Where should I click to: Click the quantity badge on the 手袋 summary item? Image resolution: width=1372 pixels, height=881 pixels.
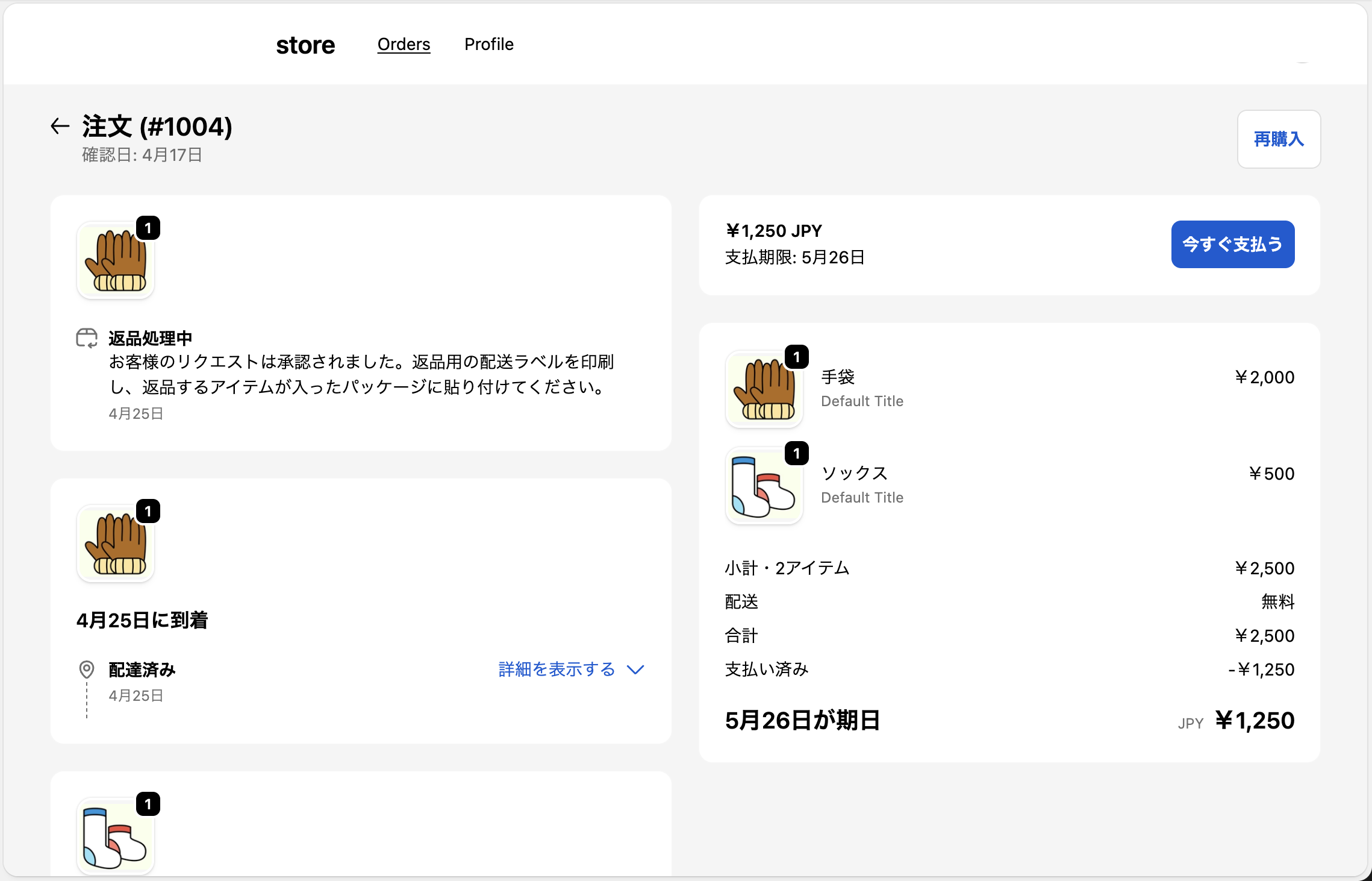click(x=797, y=356)
